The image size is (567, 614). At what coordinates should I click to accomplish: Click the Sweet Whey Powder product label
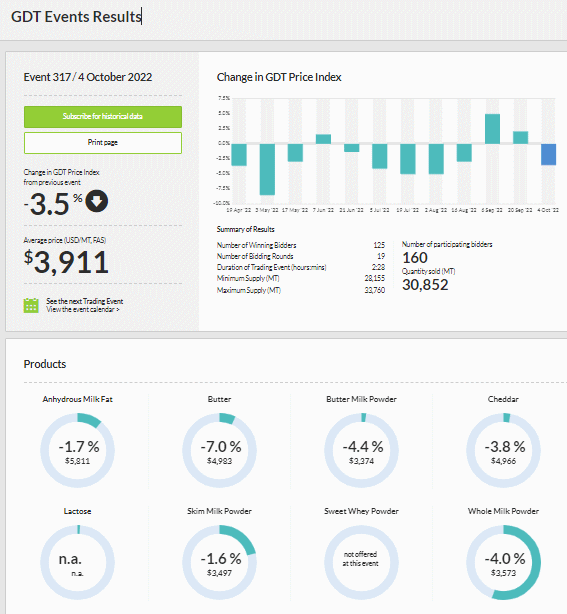(361, 511)
